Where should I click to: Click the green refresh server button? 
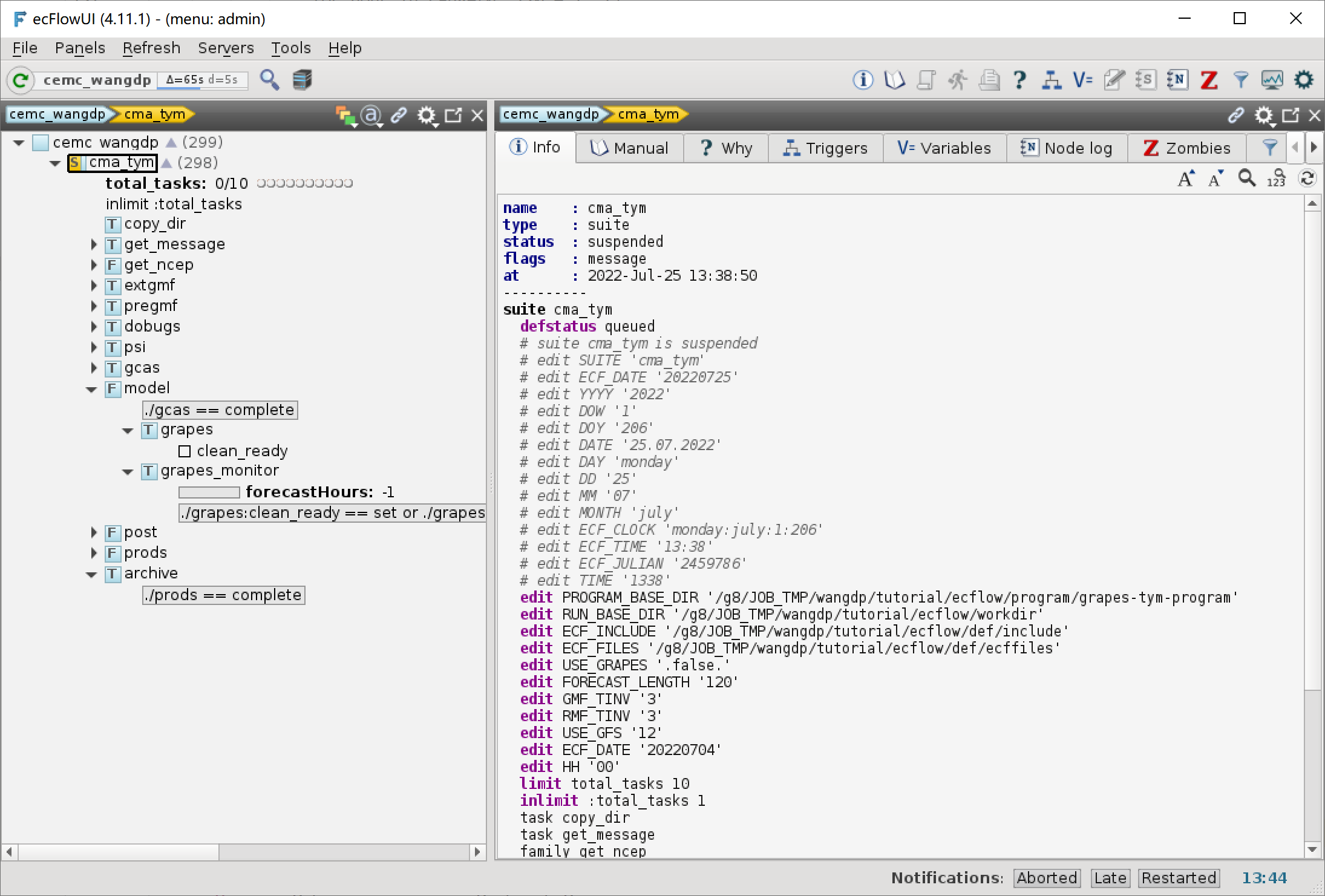coord(21,79)
